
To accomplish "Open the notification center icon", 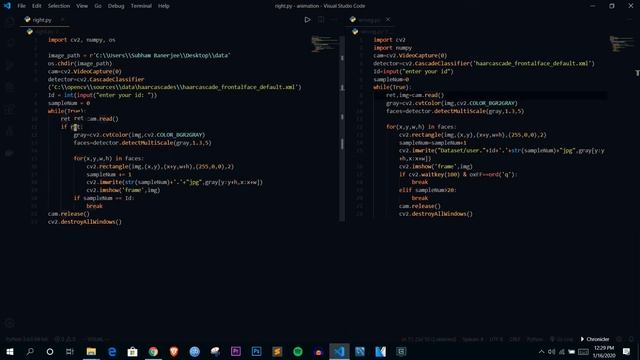I will coord(627,351).
